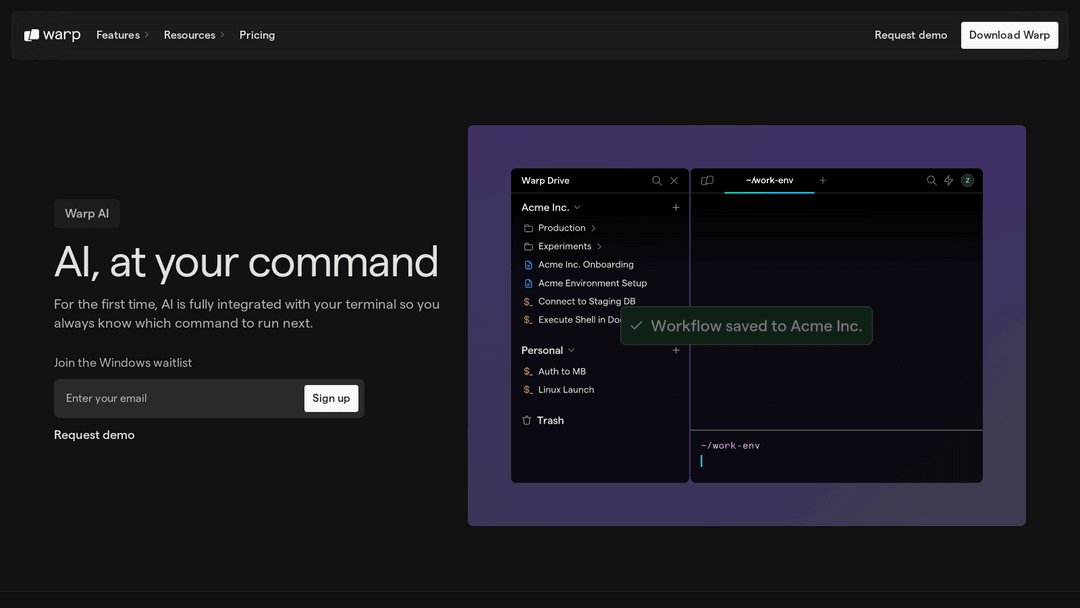Add item to Acme Inc. with plus

(x=676, y=207)
